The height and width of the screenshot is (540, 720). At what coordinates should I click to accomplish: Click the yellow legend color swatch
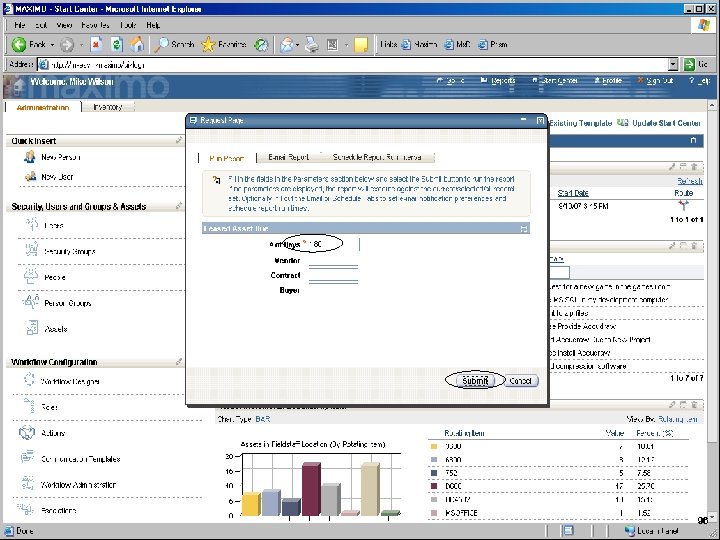(x=434, y=446)
